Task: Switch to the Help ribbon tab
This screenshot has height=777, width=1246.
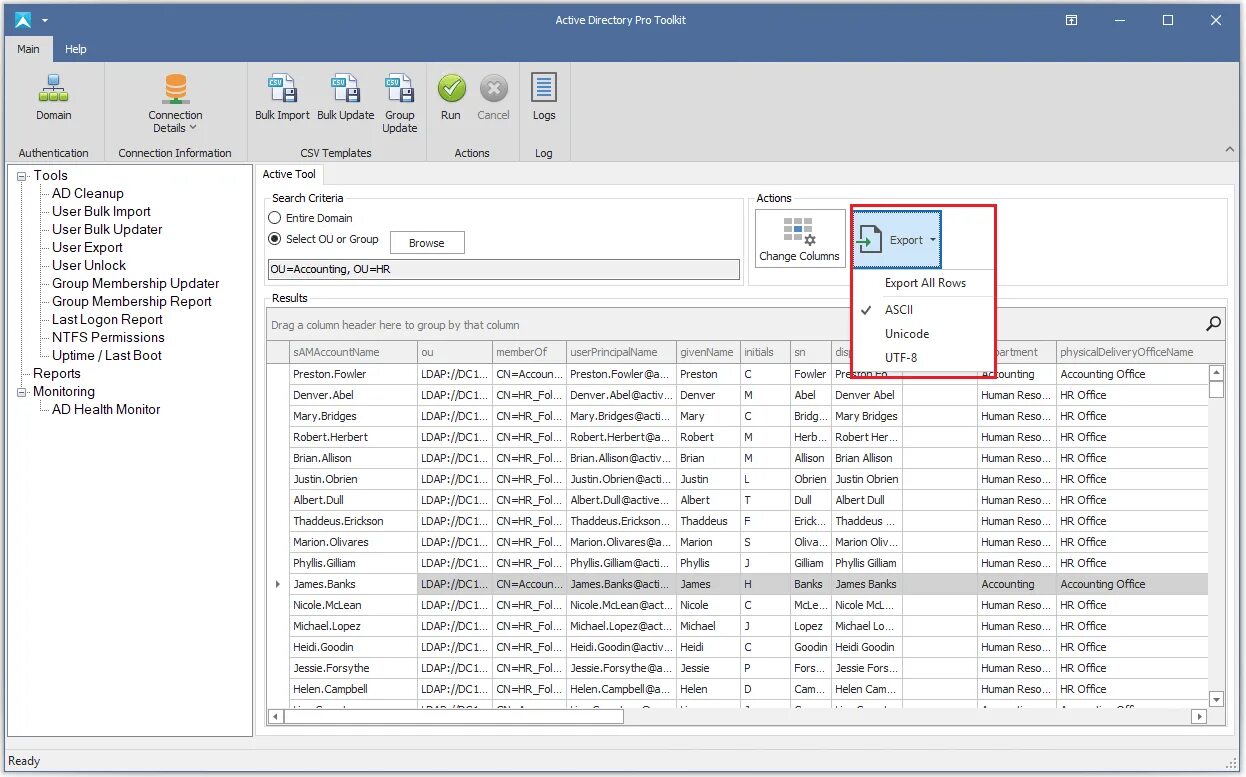Action: (x=76, y=49)
